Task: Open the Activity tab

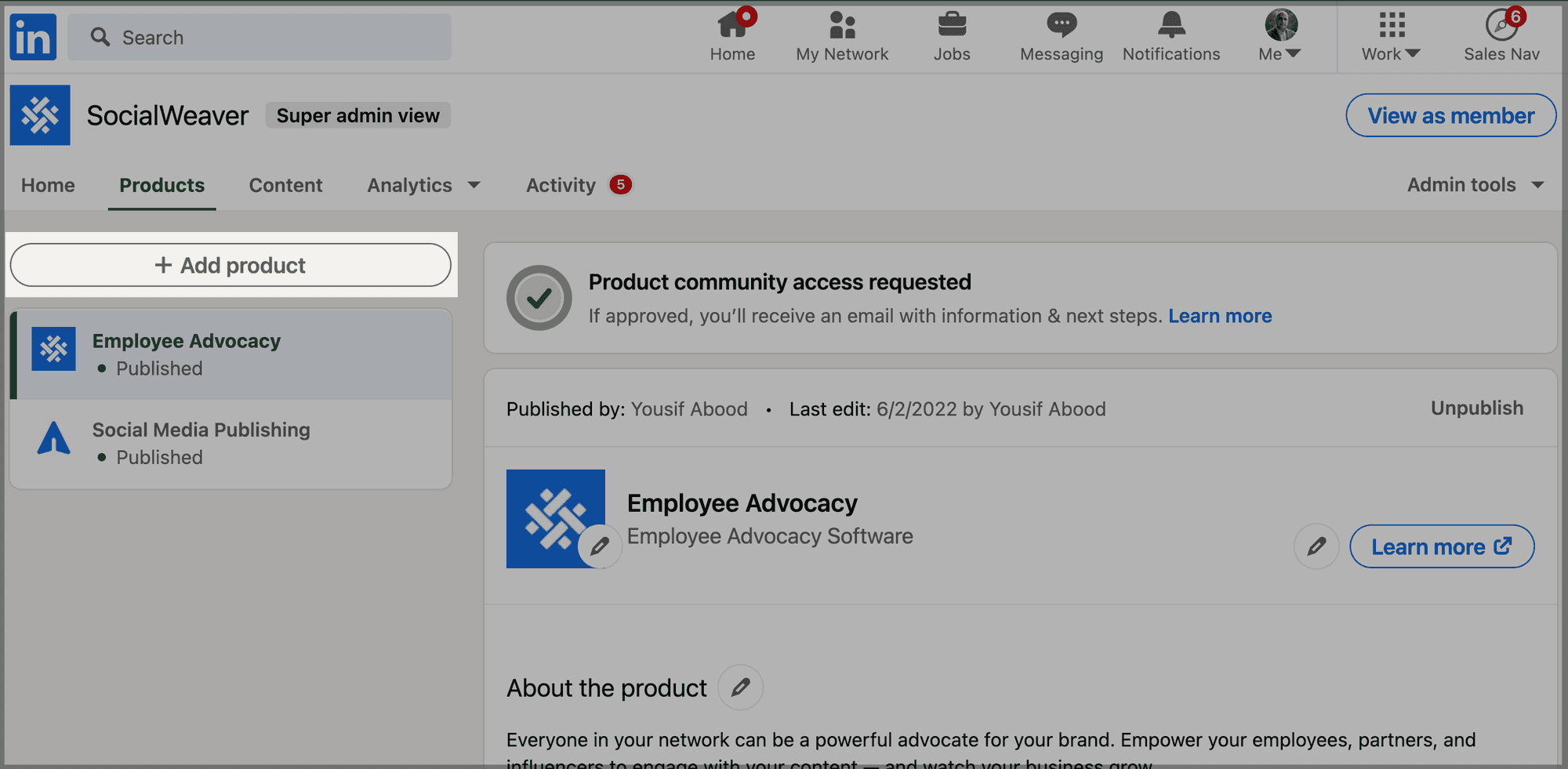Action: click(561, 185)
